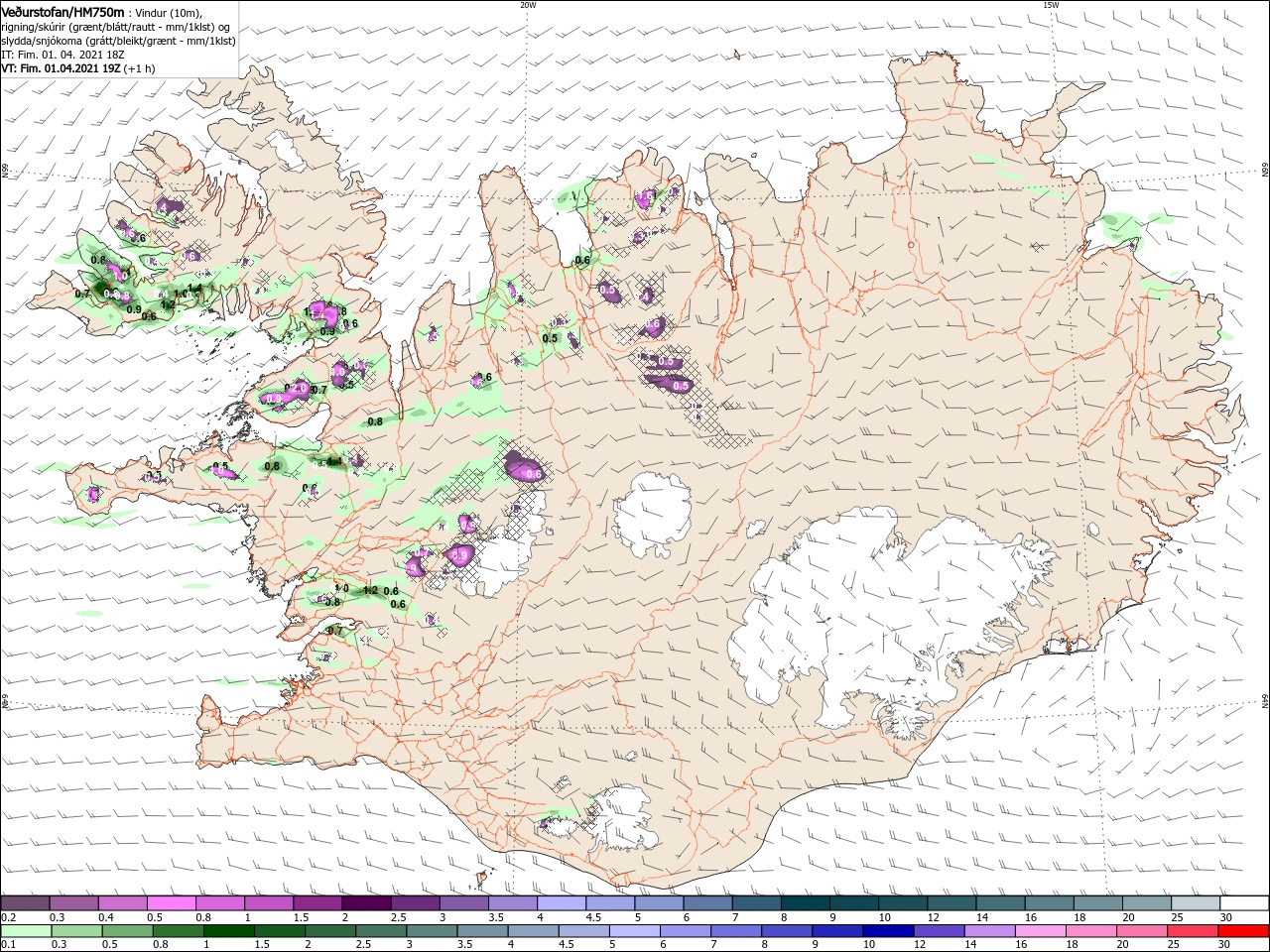Click the '15W' longitude label

(1051, 5)
